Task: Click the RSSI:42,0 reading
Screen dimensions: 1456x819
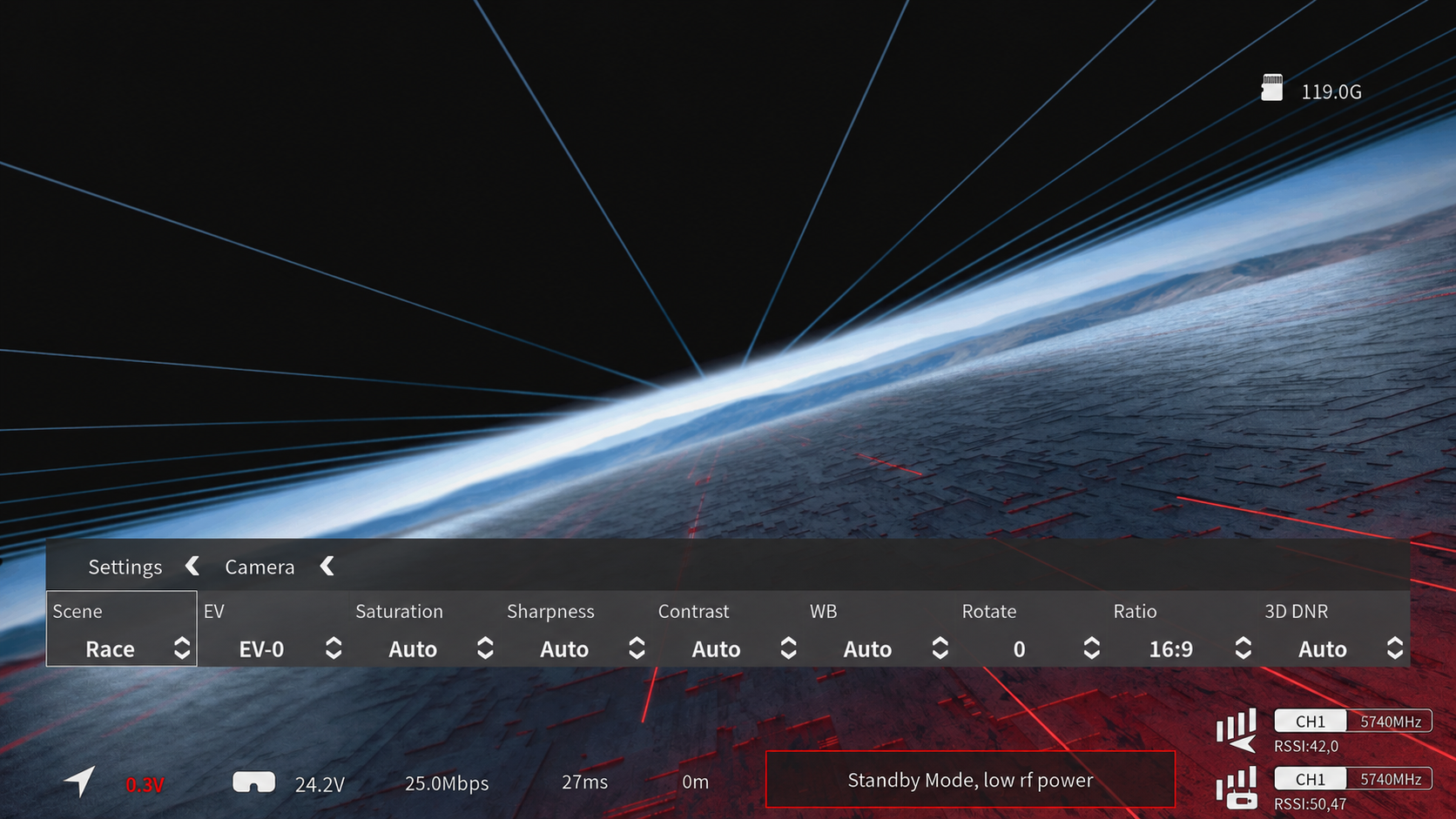Action: point(1306,746)
